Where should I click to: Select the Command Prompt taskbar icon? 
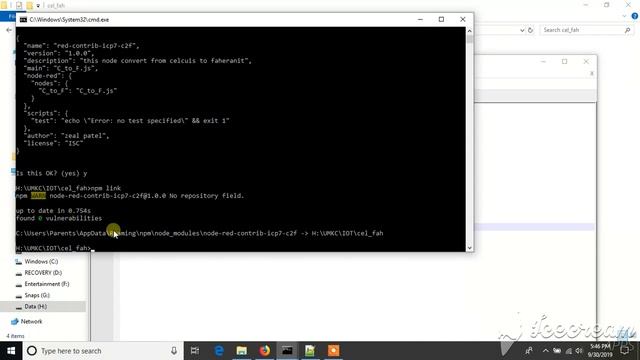tap(287, 351)
